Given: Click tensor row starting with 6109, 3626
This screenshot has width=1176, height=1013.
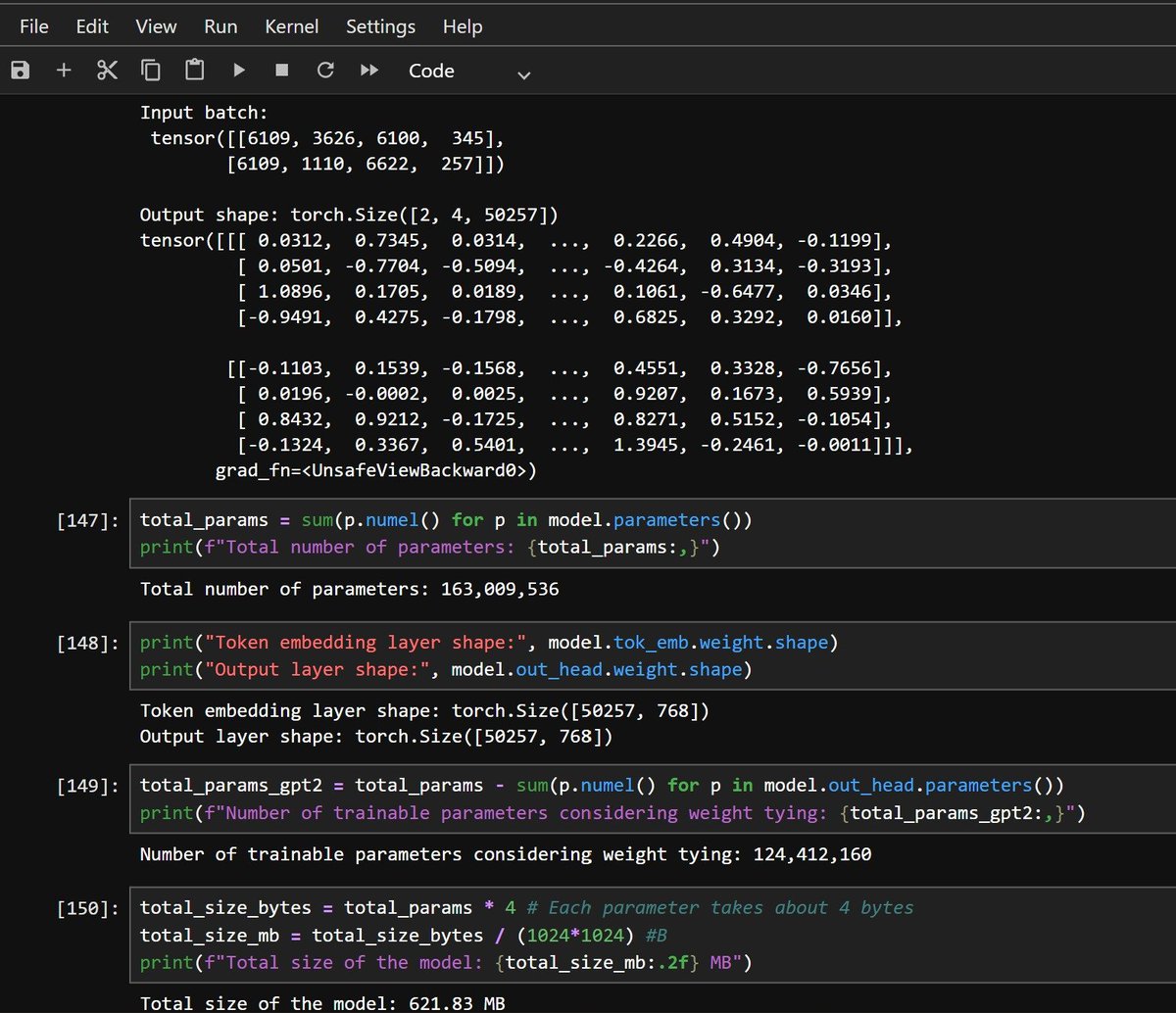Looking at the screenshot, I should [327, 138].
